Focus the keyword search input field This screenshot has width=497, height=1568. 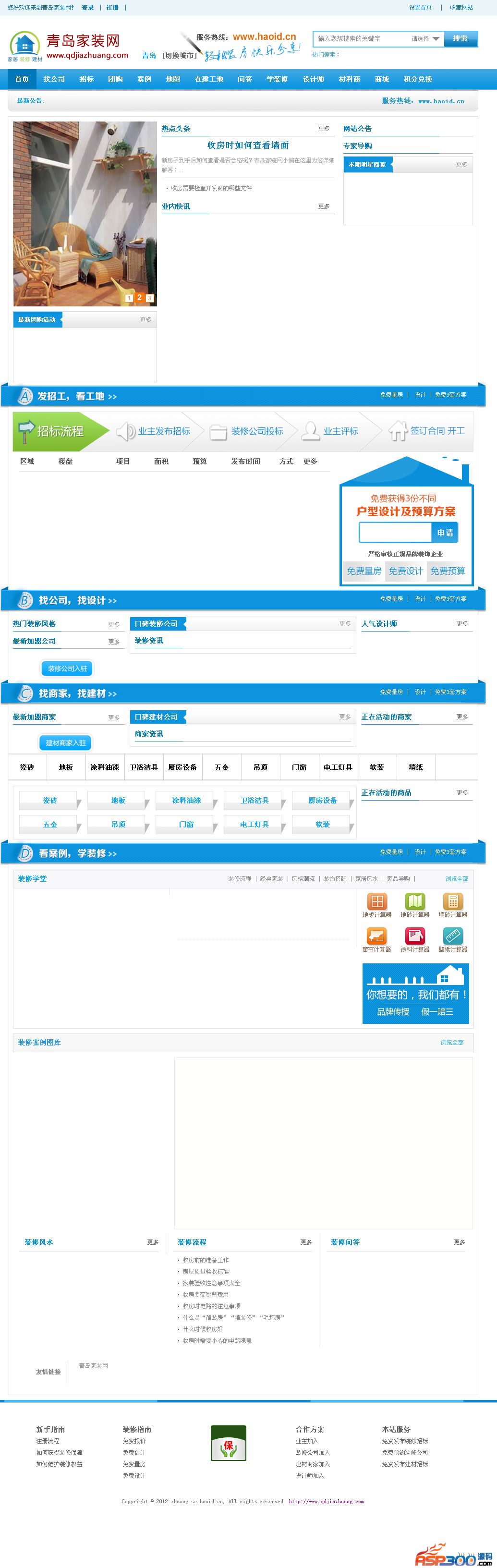361,39
